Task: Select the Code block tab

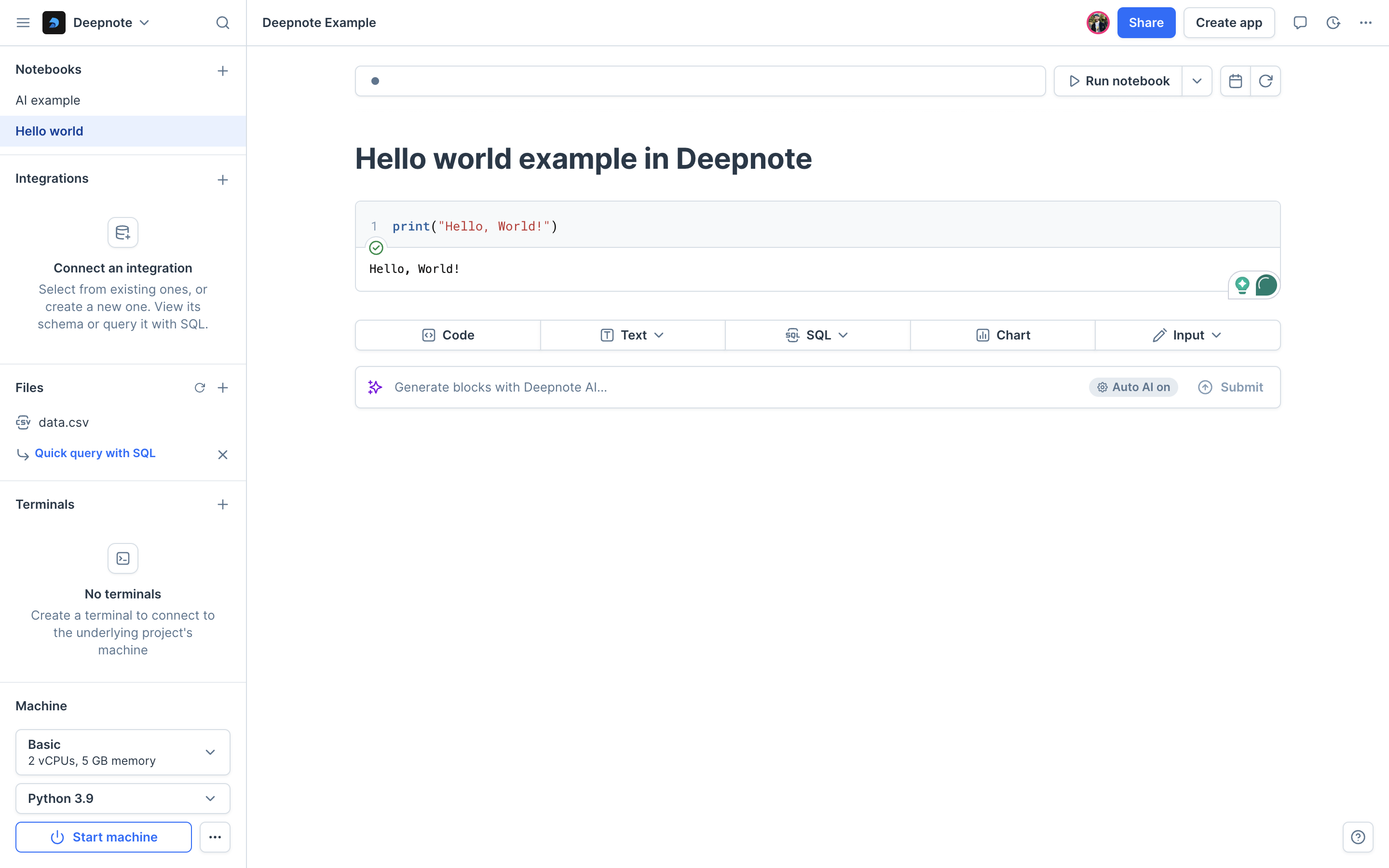Action: [448, 335]
